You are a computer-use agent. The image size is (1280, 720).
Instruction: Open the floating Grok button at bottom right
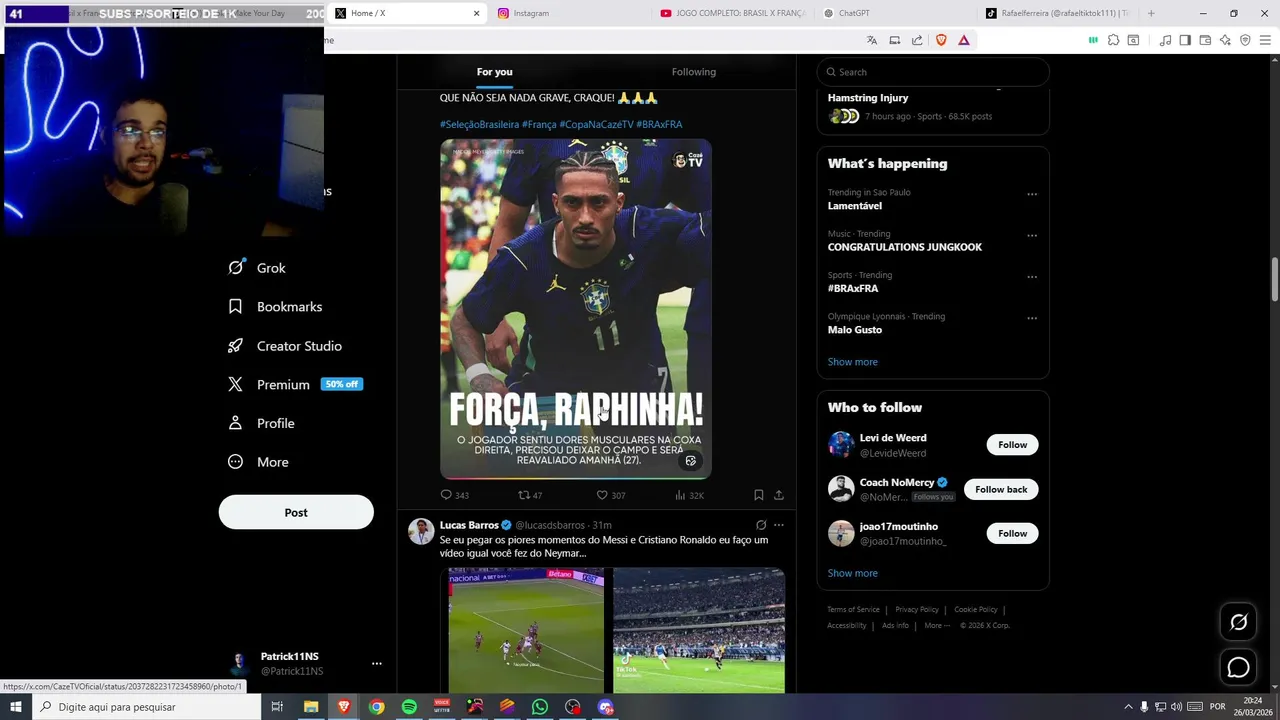[x=1238, y=622]
